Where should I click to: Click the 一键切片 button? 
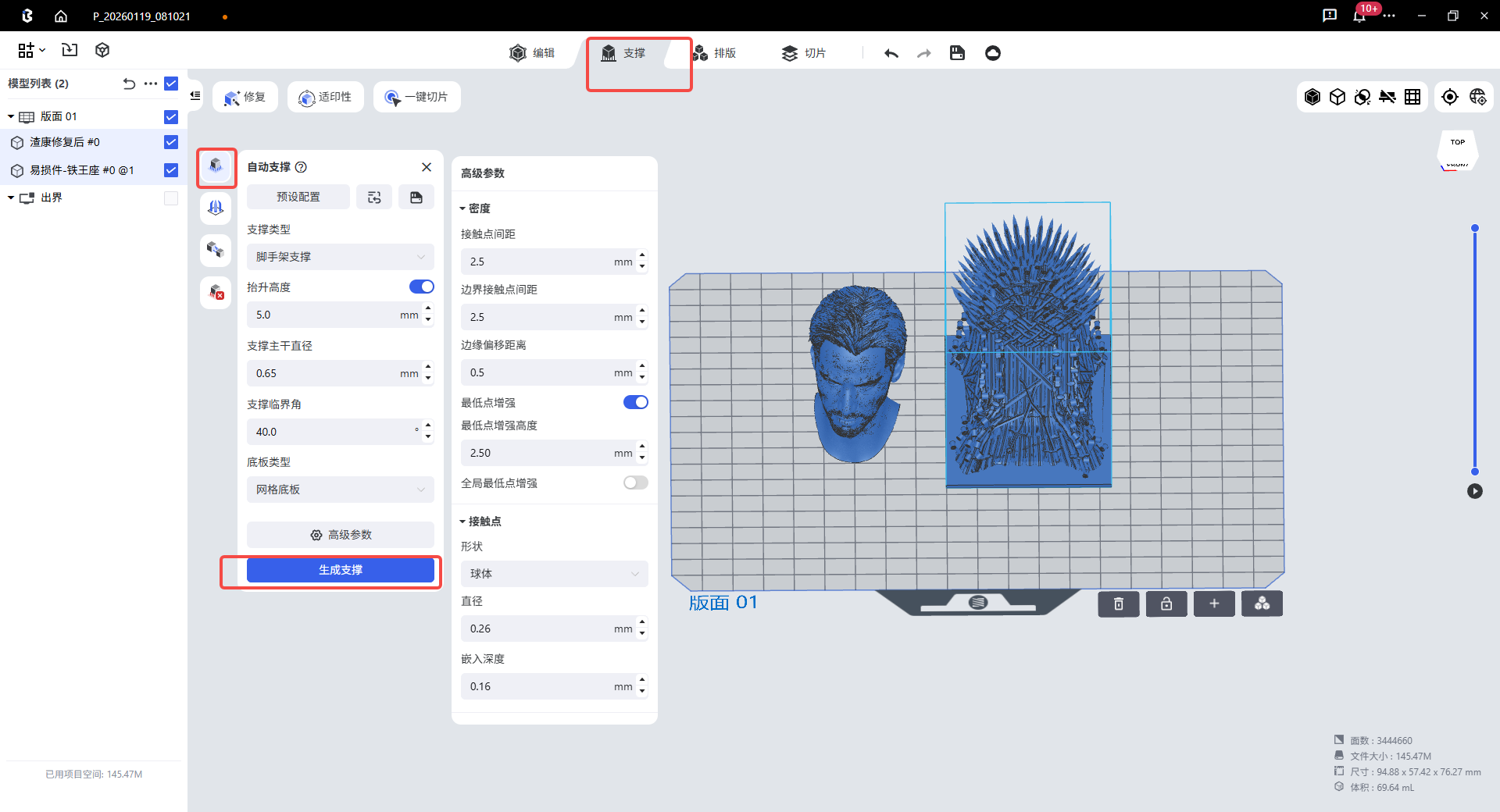tap(417, 97)
